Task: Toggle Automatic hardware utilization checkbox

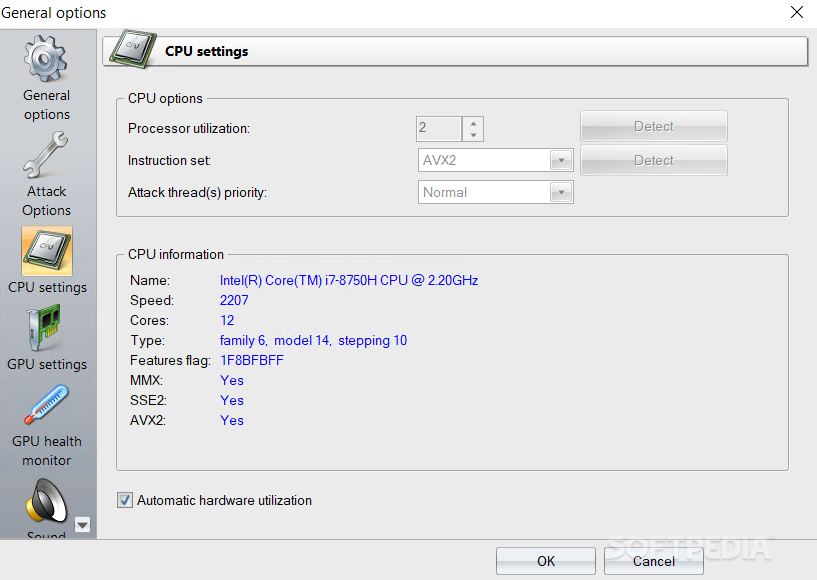Action: 125,500
